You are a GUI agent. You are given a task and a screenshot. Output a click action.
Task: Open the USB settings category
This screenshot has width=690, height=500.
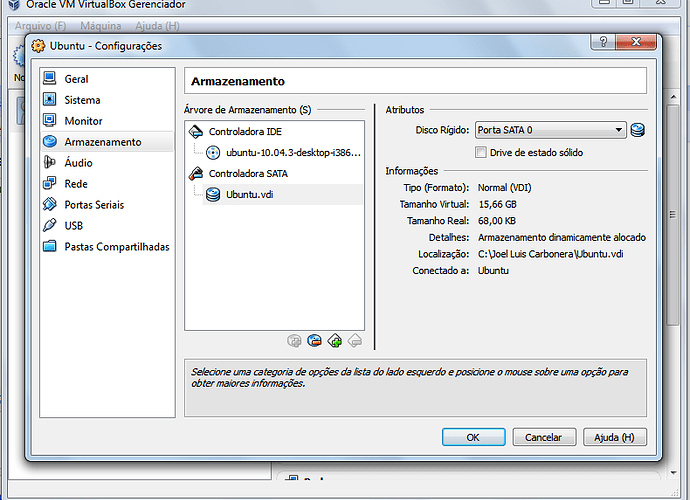[107, 225]
